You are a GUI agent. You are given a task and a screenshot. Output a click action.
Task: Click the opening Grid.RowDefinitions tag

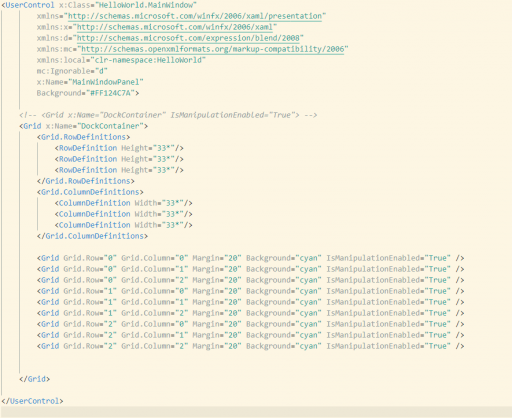click(83, 137)
